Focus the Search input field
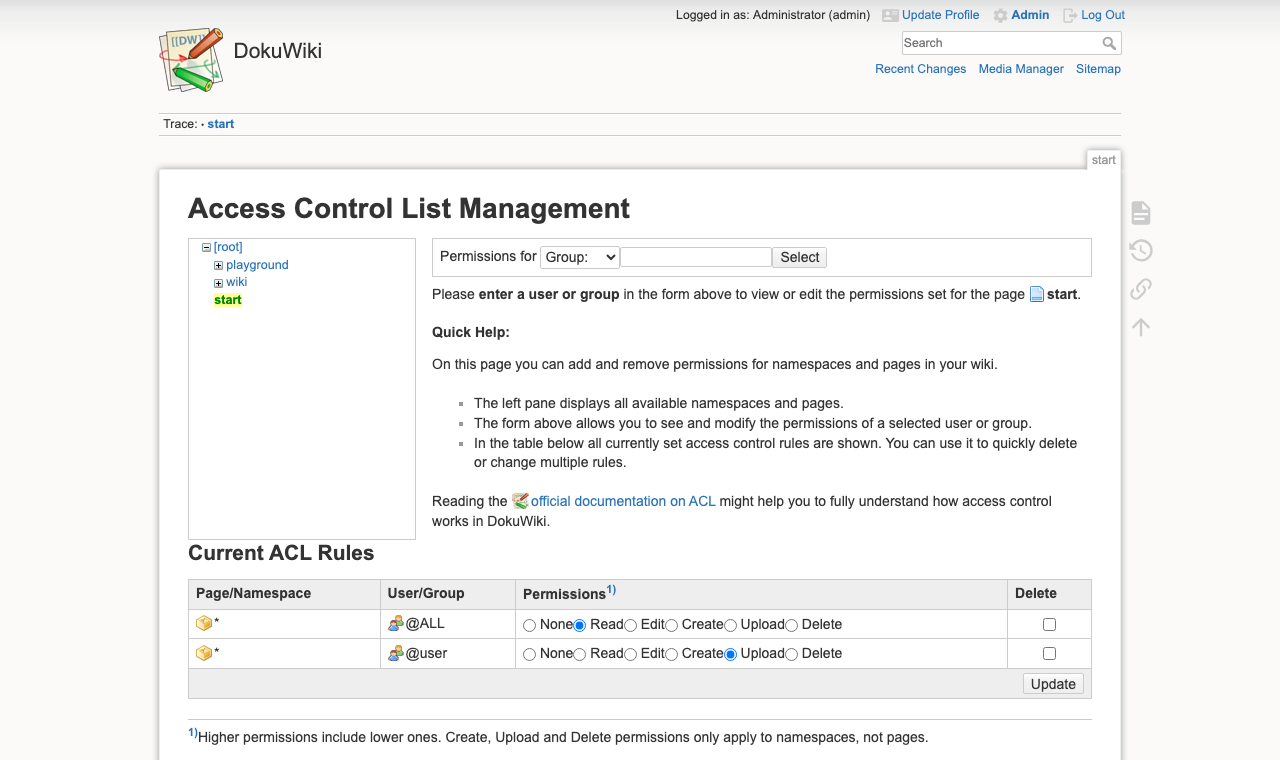Screen dimensions: 1280x760 (1001, 43)
